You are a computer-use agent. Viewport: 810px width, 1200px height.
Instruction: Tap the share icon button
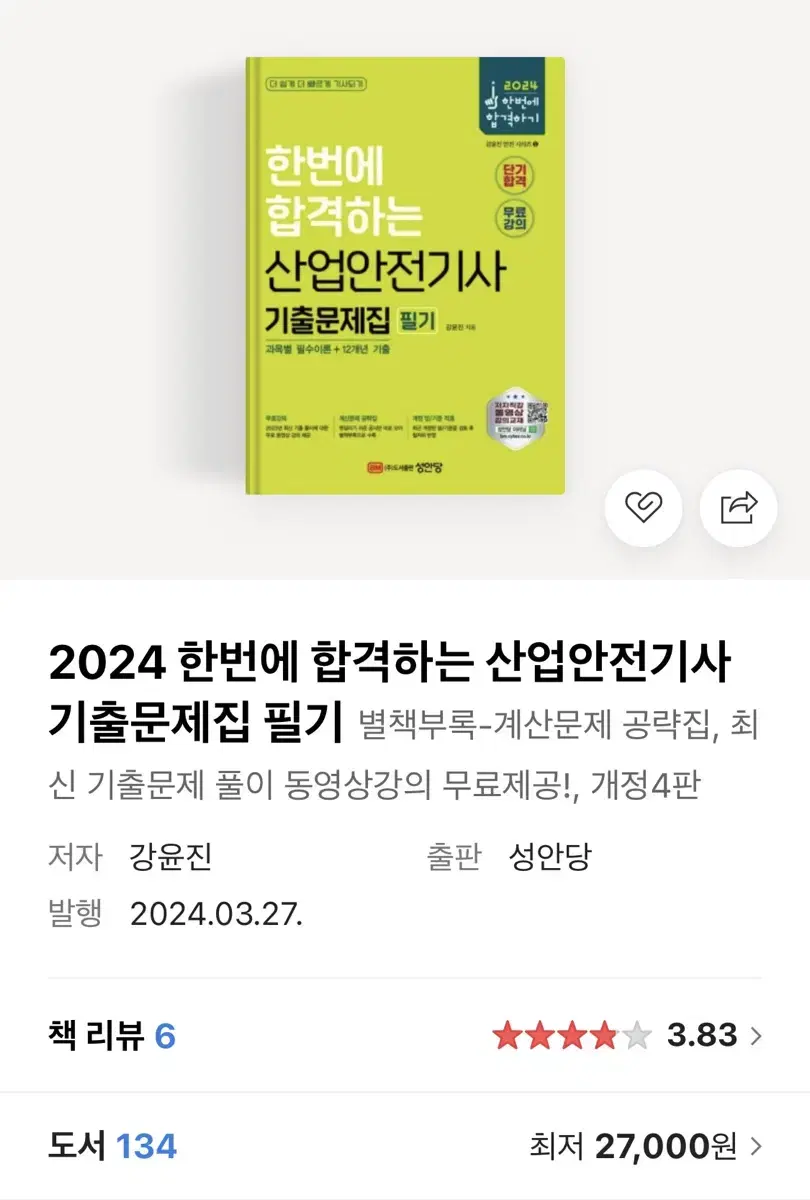tap(738, 508)
